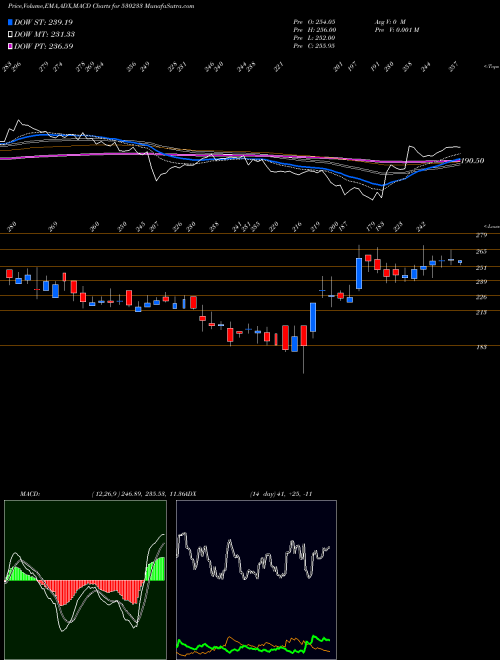Click the white DOW MT legend swatch

pyautogui.click(x=10, y=34)
